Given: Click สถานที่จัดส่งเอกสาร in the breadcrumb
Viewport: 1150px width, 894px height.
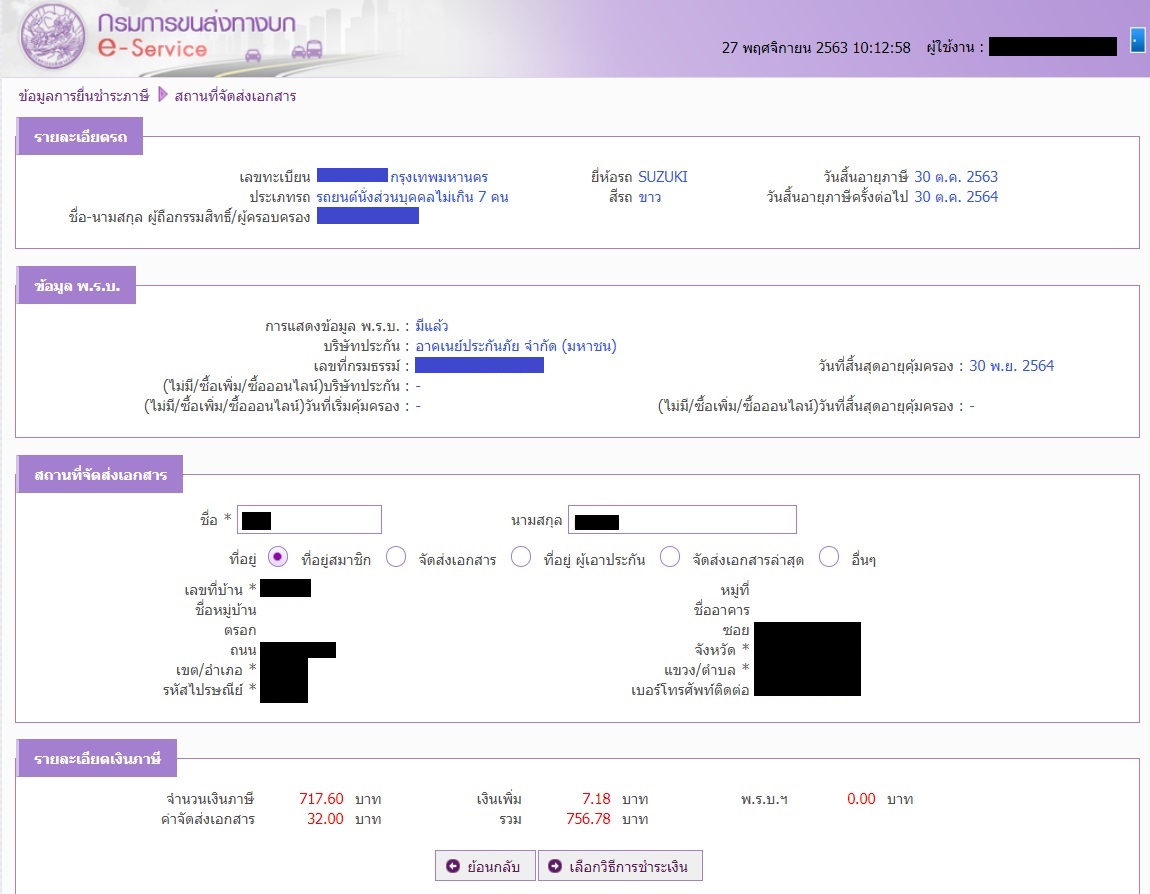Looking at the screenshot, I should (235, 96).
